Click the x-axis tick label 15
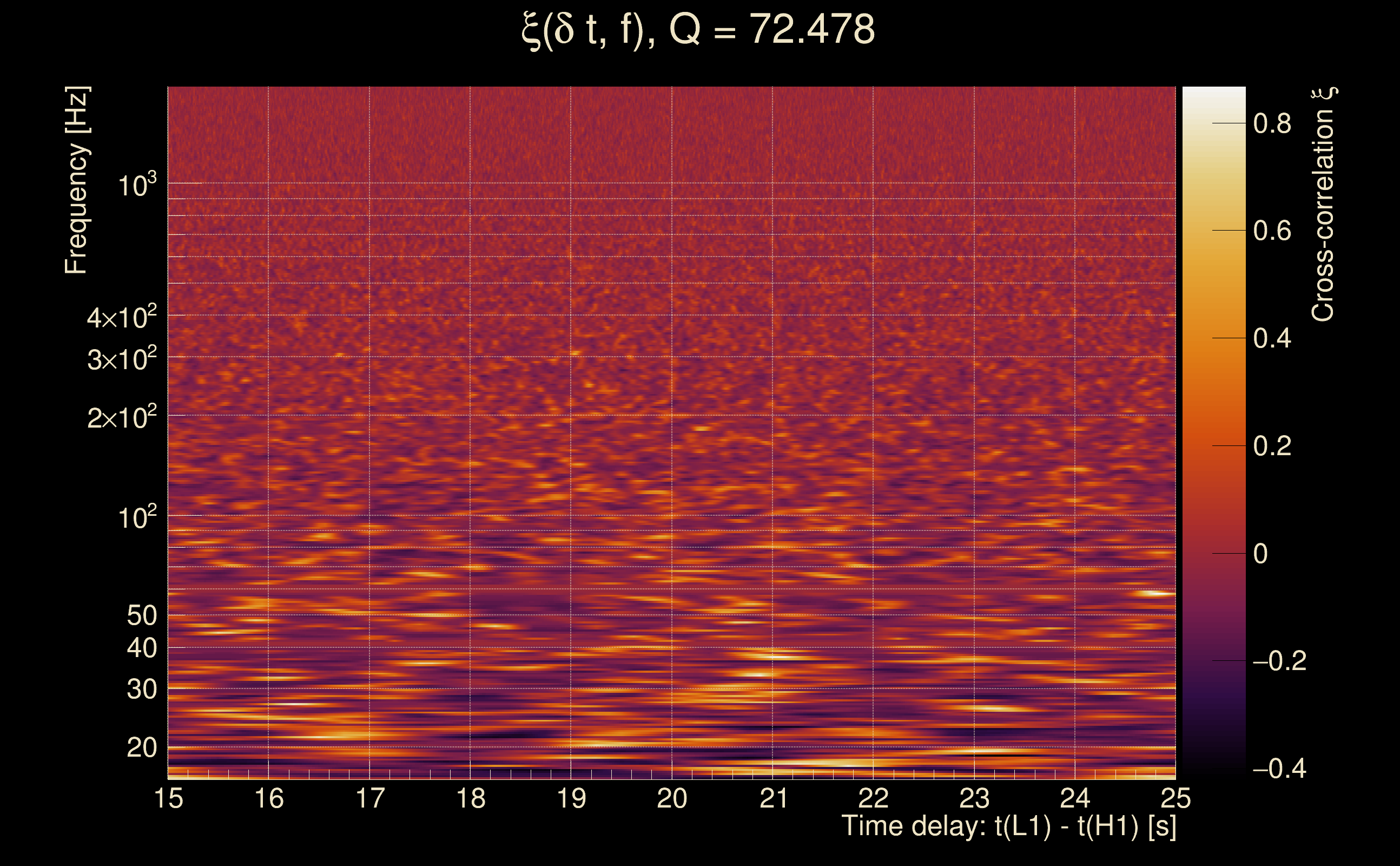 coord(169,798)
